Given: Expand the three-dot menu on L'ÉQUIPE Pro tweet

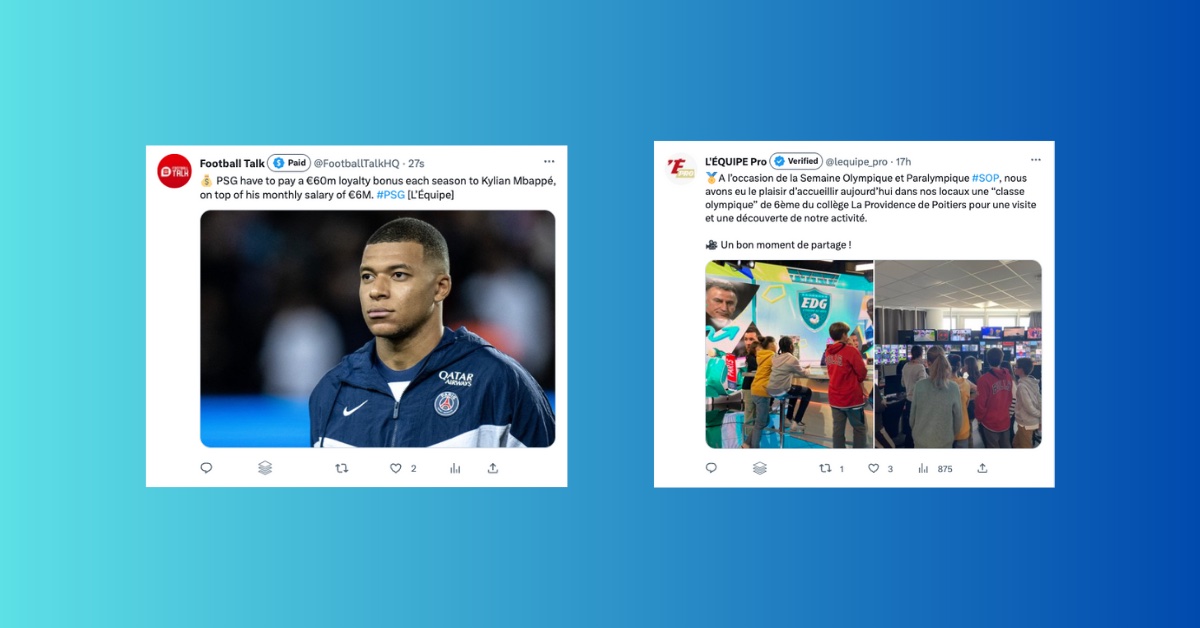Looking at the screenshot, I should 1036,159.
